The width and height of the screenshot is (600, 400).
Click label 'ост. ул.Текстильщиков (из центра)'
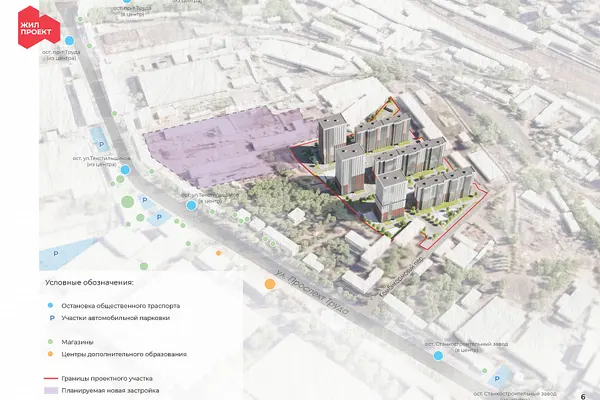(x=101, y=161)
